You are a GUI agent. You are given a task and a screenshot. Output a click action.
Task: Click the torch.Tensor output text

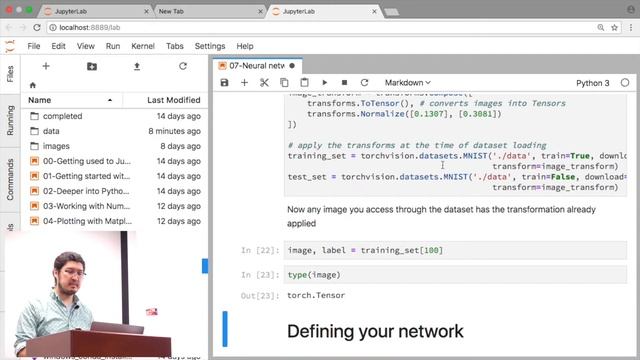tap(316, 295)
